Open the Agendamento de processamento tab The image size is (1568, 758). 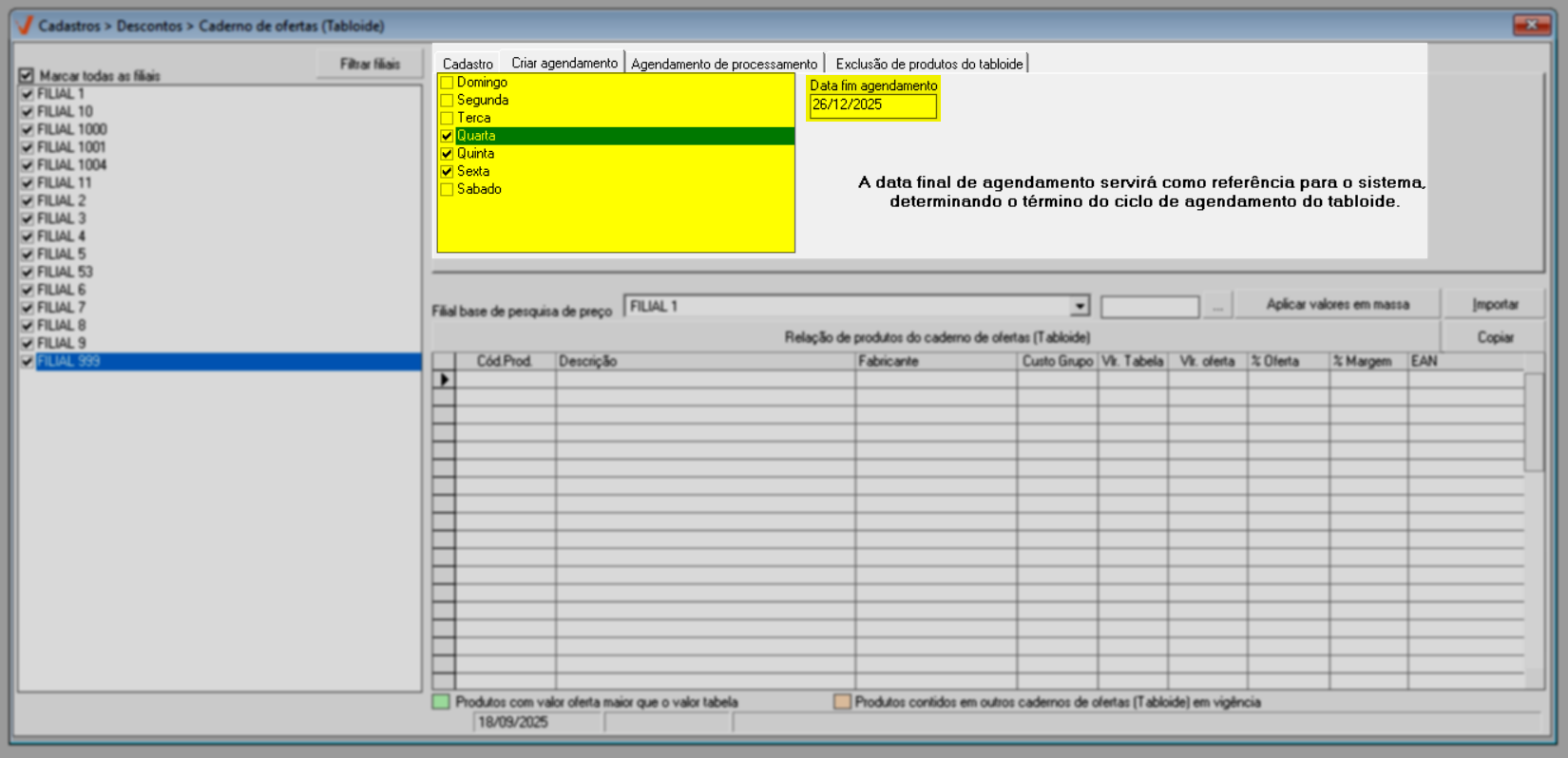pos(723,64)
